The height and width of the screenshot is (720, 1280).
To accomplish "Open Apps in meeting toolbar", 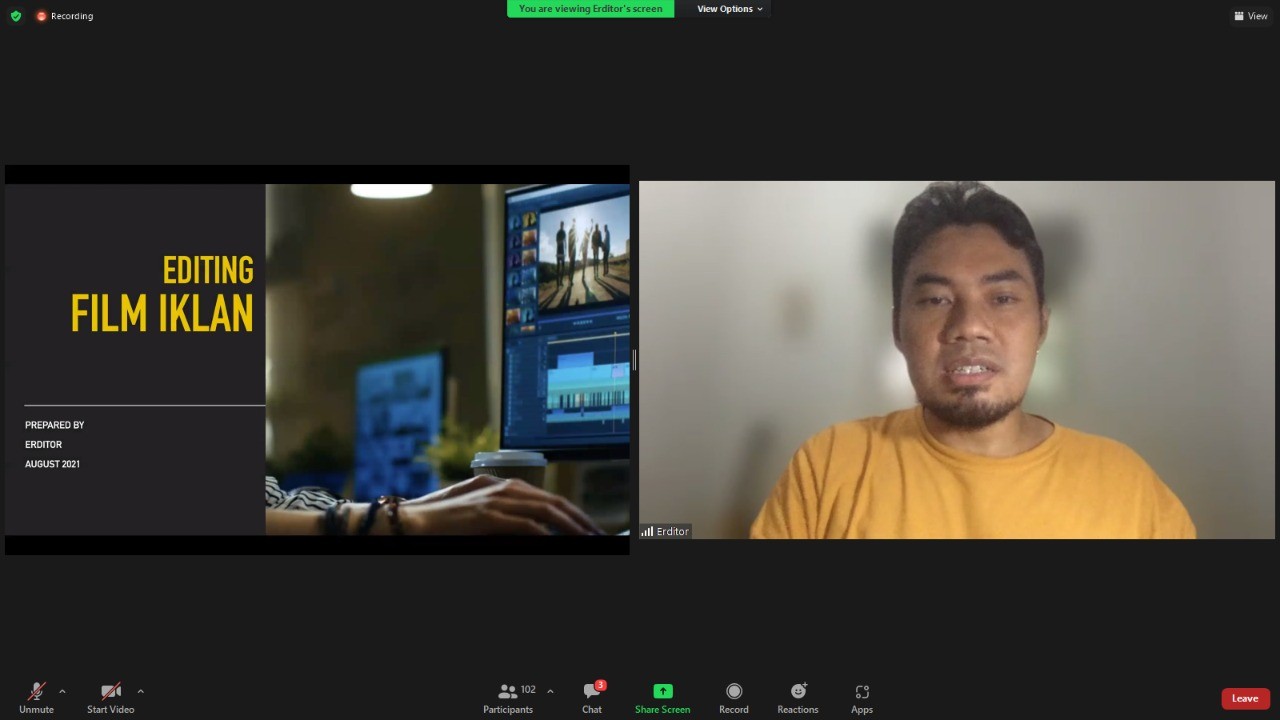I will 862,698.
